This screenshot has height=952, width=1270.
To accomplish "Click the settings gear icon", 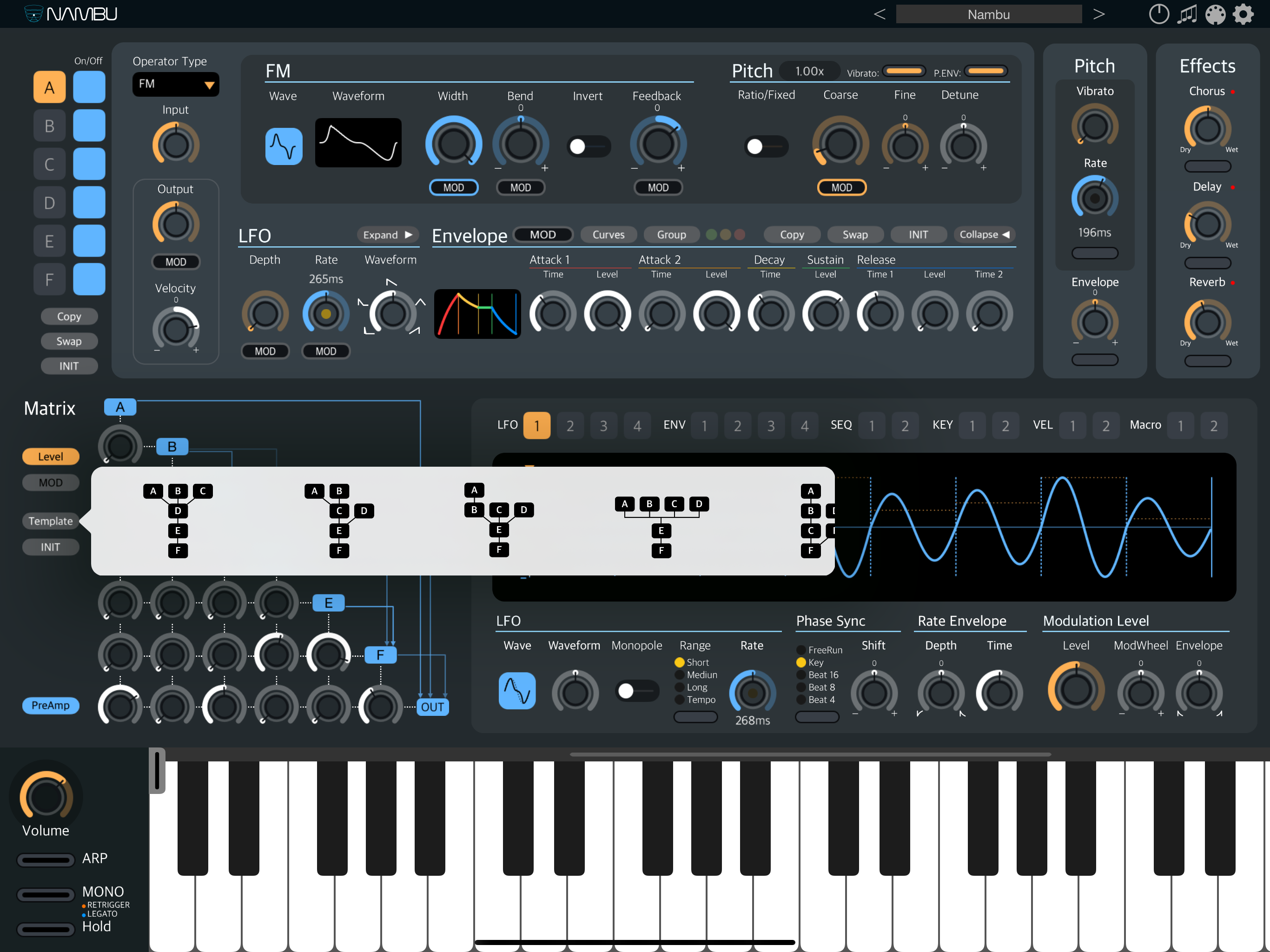I will pos(1243,14).
